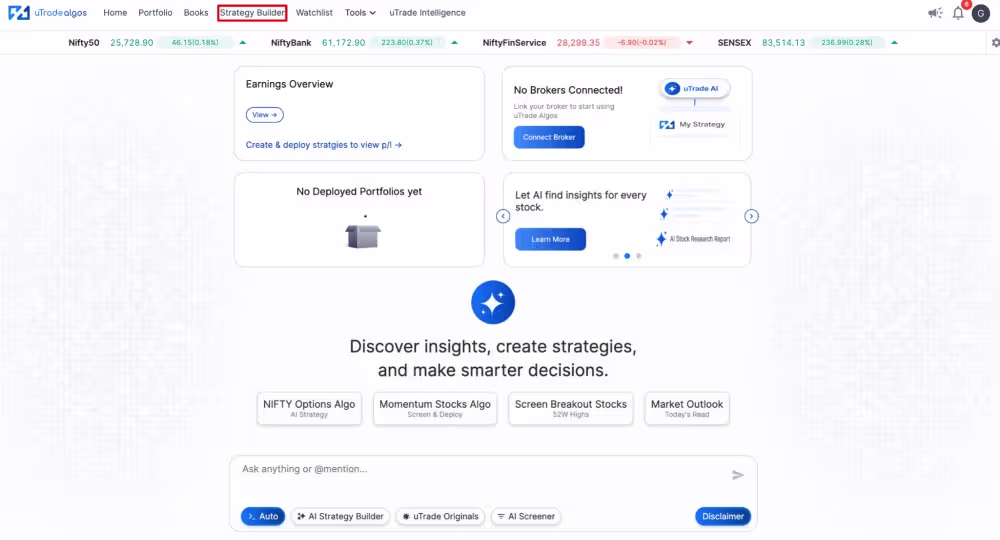The width and height of the screenshot is (1000, 540).
Task: Open the Disclaimer button
Action: click(723, 516)
